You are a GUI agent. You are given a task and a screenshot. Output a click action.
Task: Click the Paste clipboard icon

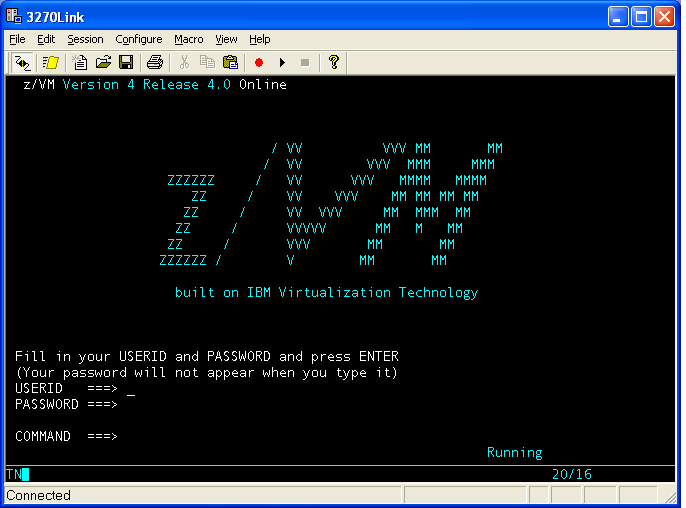230,63
